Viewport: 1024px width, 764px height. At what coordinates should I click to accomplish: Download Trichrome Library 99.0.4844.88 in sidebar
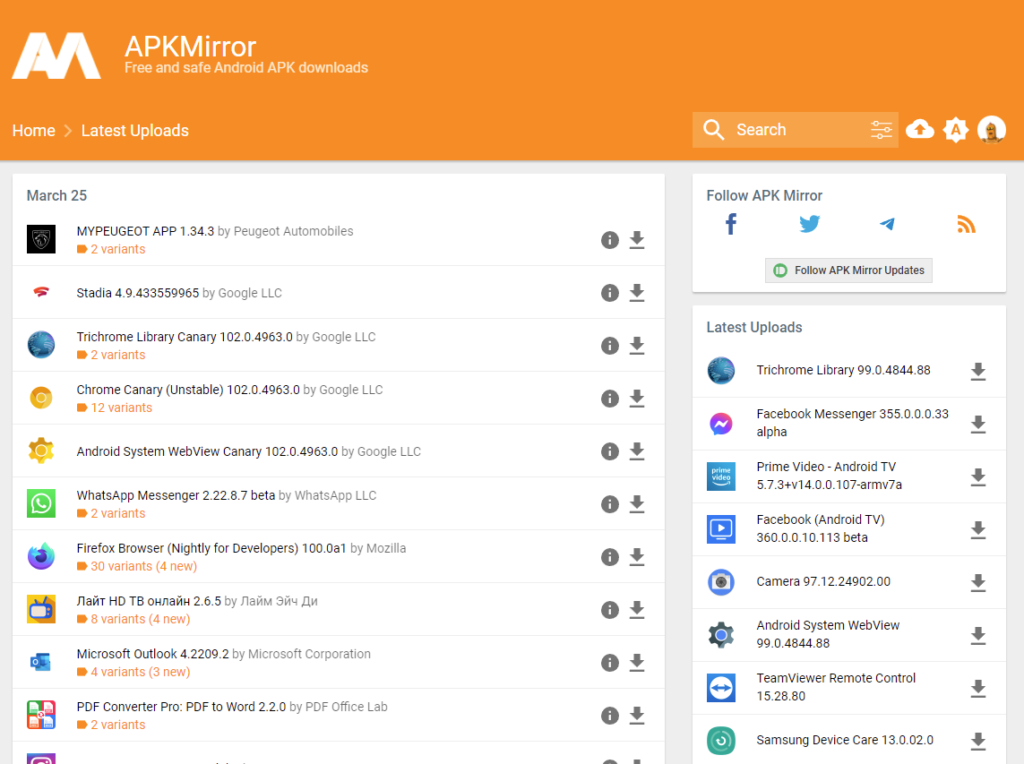(978, 372)
